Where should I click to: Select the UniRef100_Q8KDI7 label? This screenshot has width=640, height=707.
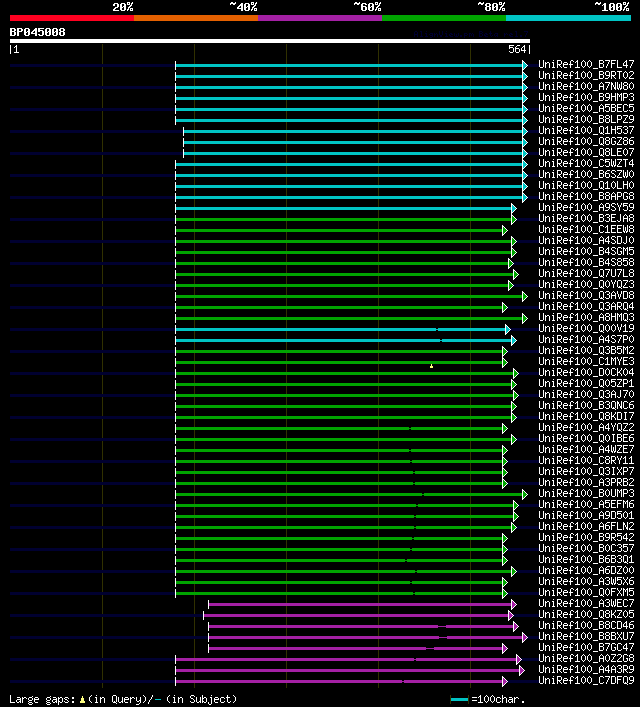(586, 417)
